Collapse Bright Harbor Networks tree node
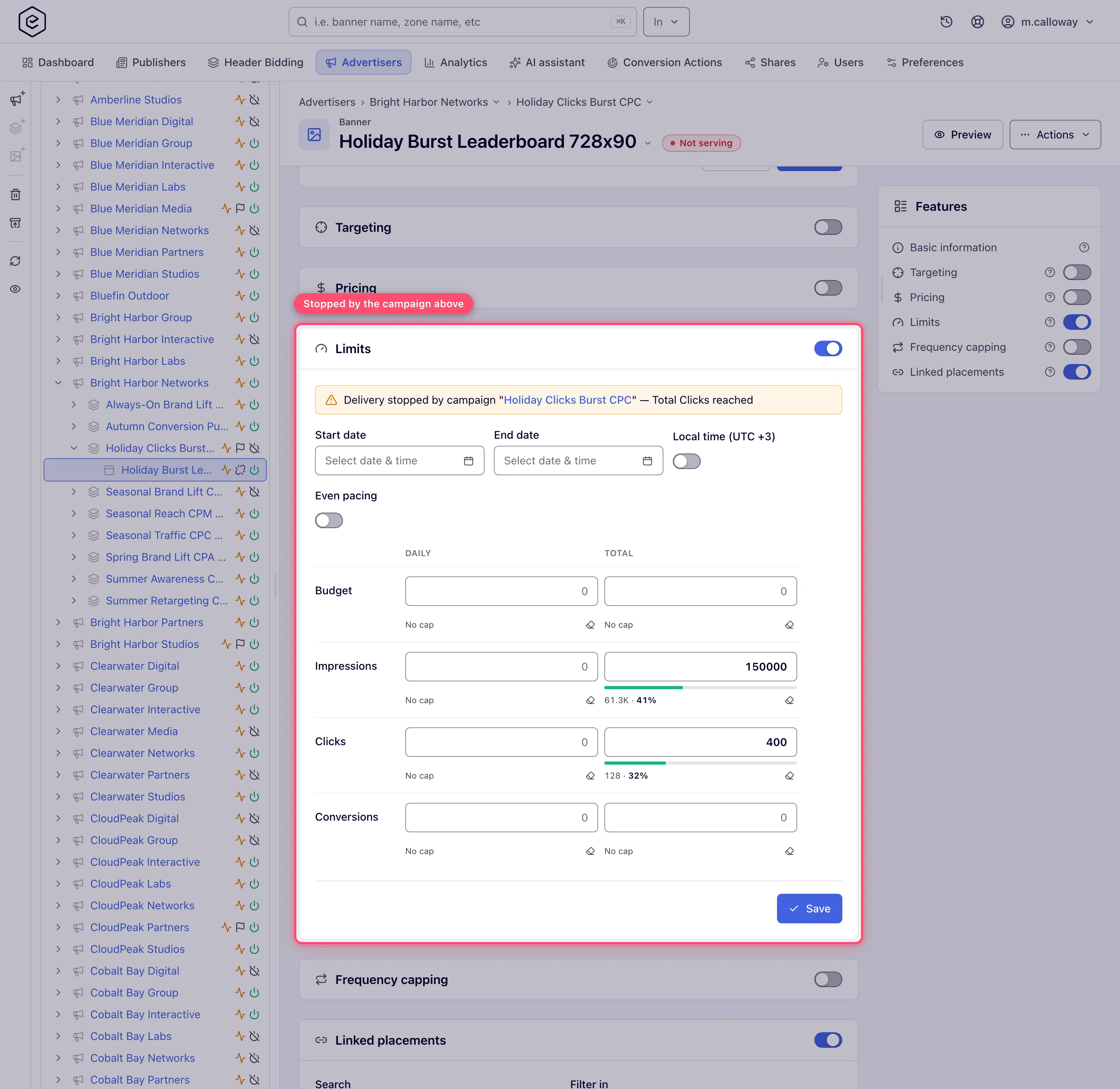1120x1089 pixels. point(58,383)
